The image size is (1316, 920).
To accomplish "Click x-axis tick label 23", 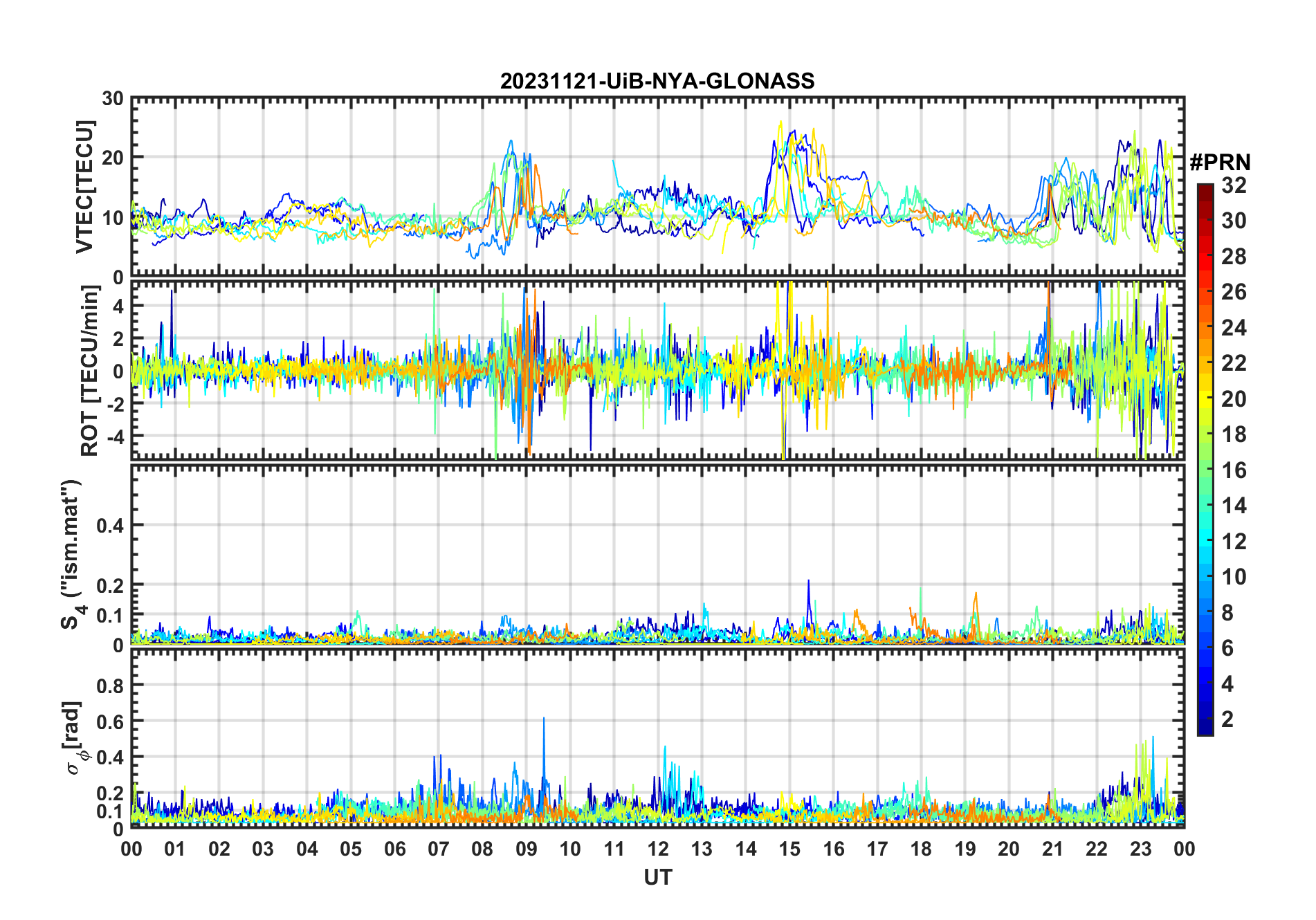I will [1140, 849].
